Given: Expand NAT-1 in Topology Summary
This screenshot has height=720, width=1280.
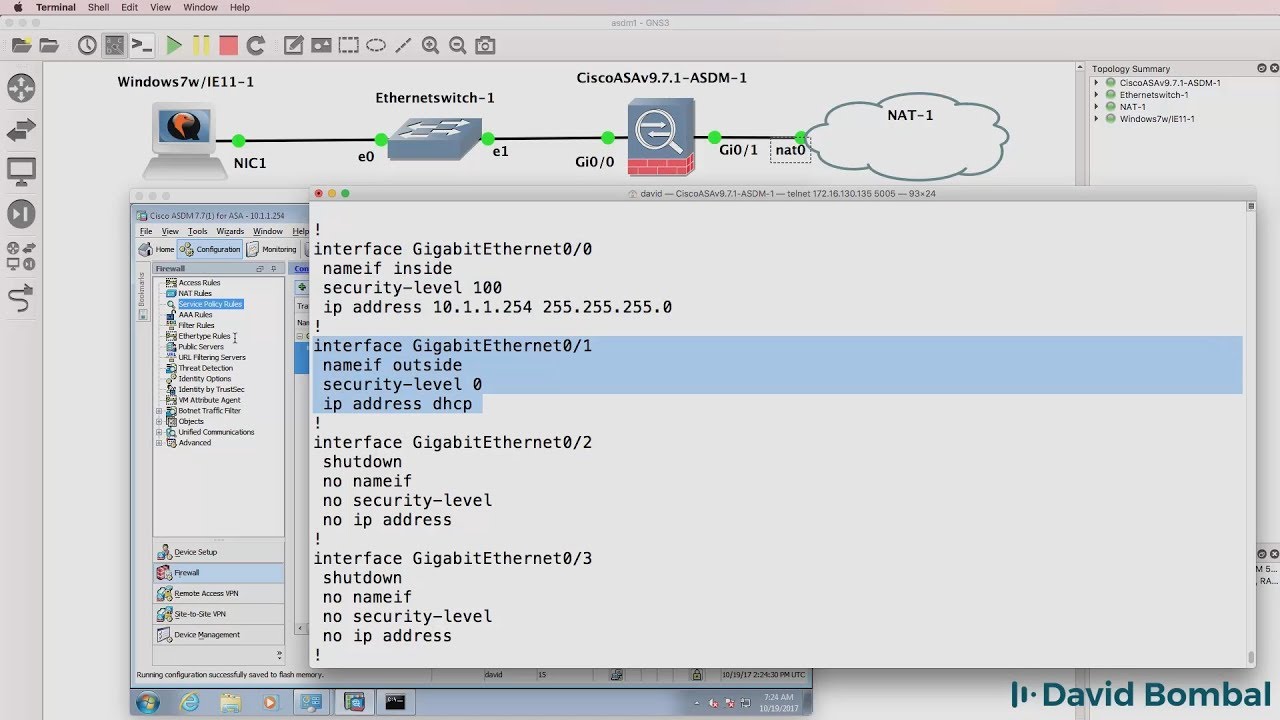Looking at the screenshot, I should click(x=1097, y=107).
